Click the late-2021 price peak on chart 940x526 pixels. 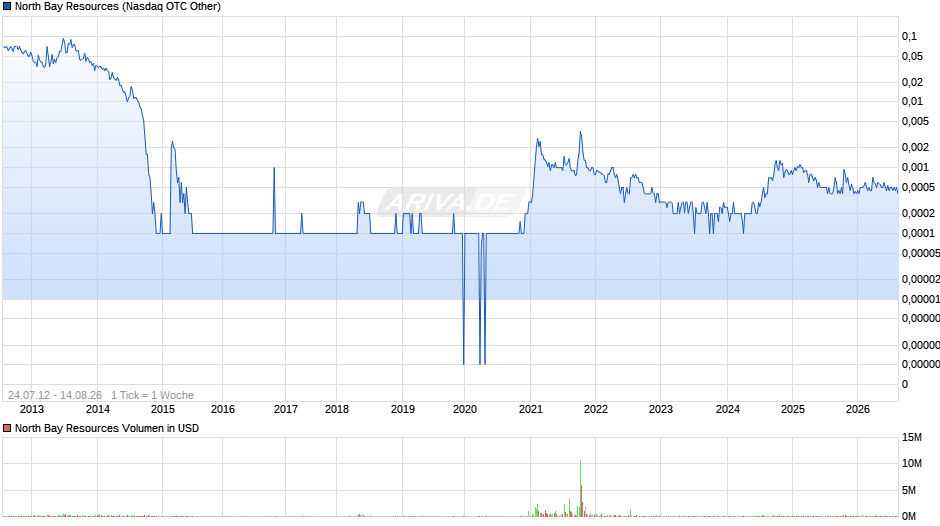[580, 133]
